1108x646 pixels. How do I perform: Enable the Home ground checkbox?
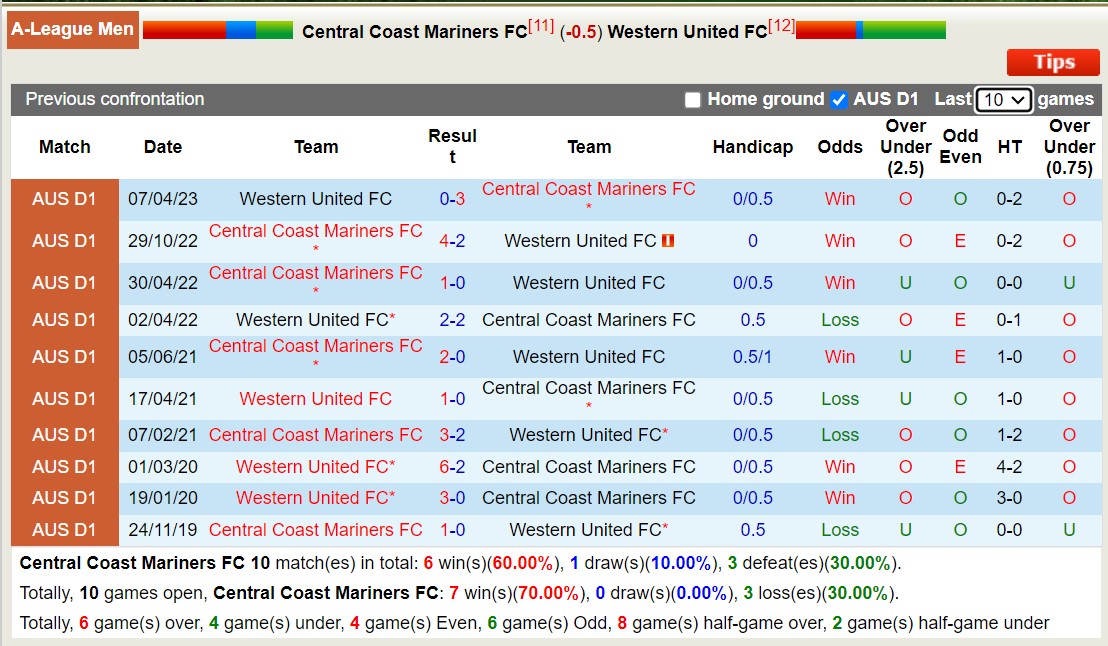tap(693, 99)
